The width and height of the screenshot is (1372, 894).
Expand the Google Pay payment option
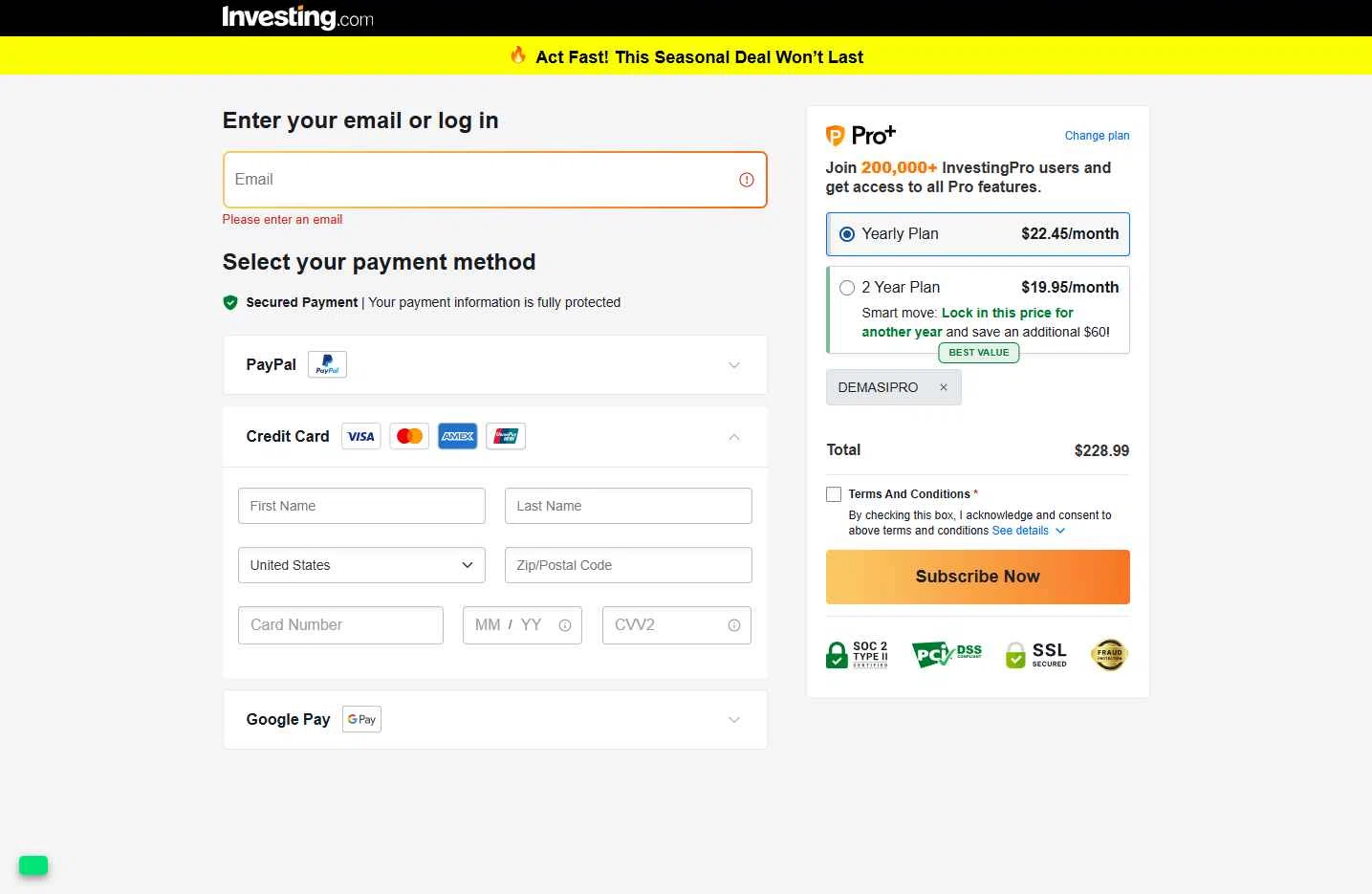click(x=734, y=720)
